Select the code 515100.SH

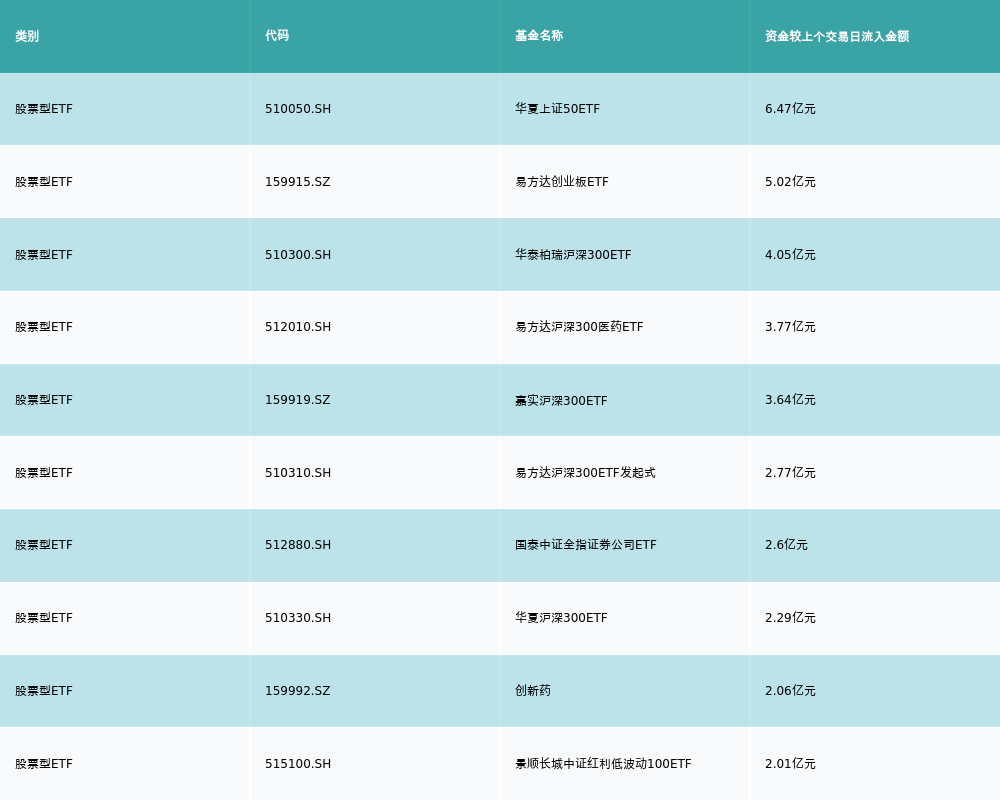click(298, 764)
